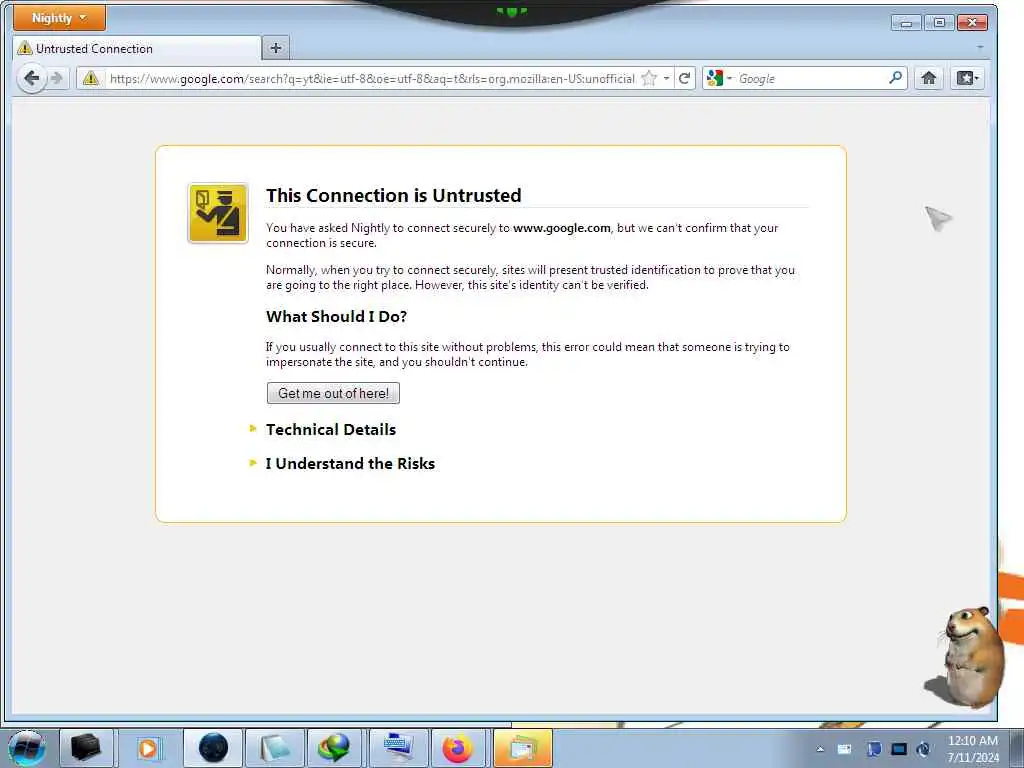The width and height of the screenshot is (1024, 768).
Task: Click the forward navigation arrow
Action: (x=57, y=78)
